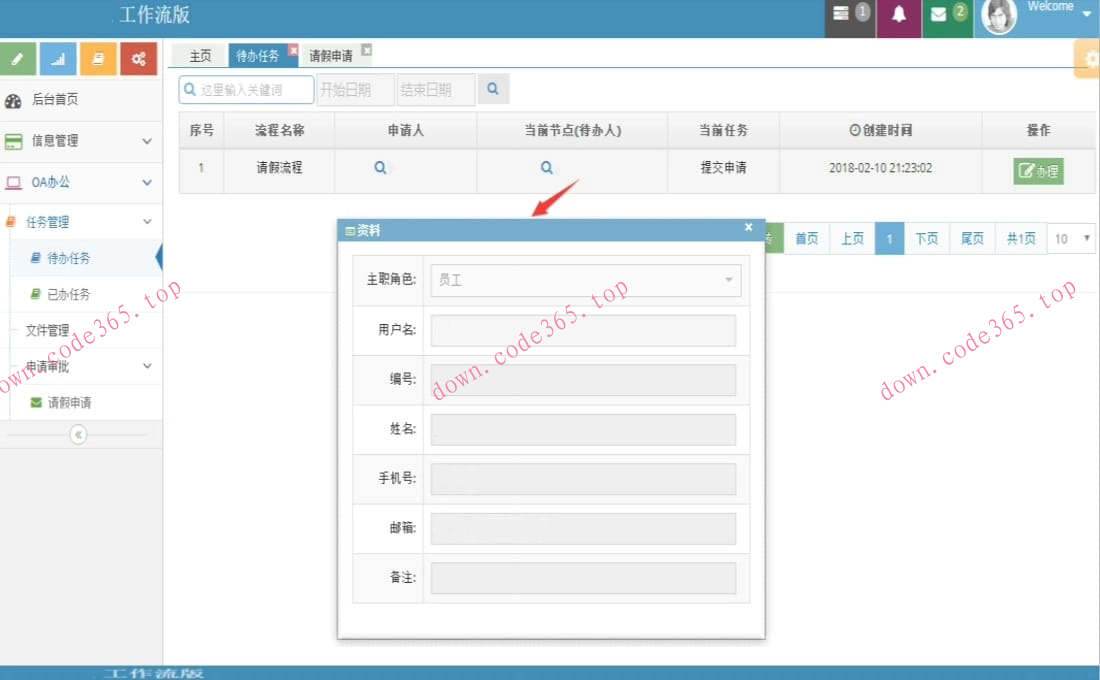This screenshot has height=680, width=1100.
Task: Click the magnifier search button beside date fields
Action: [x=493, y=89]
